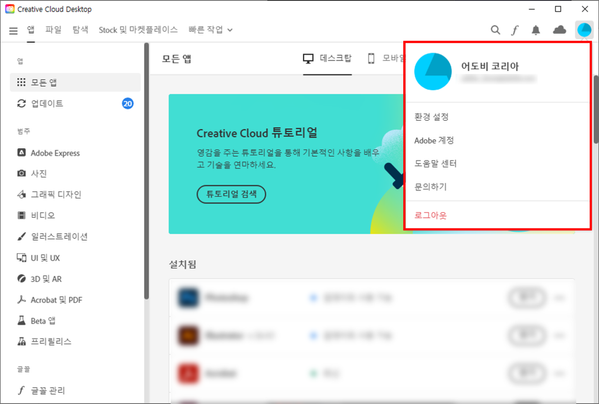Click the 튜토리얼 검색 button

[231, 194]
